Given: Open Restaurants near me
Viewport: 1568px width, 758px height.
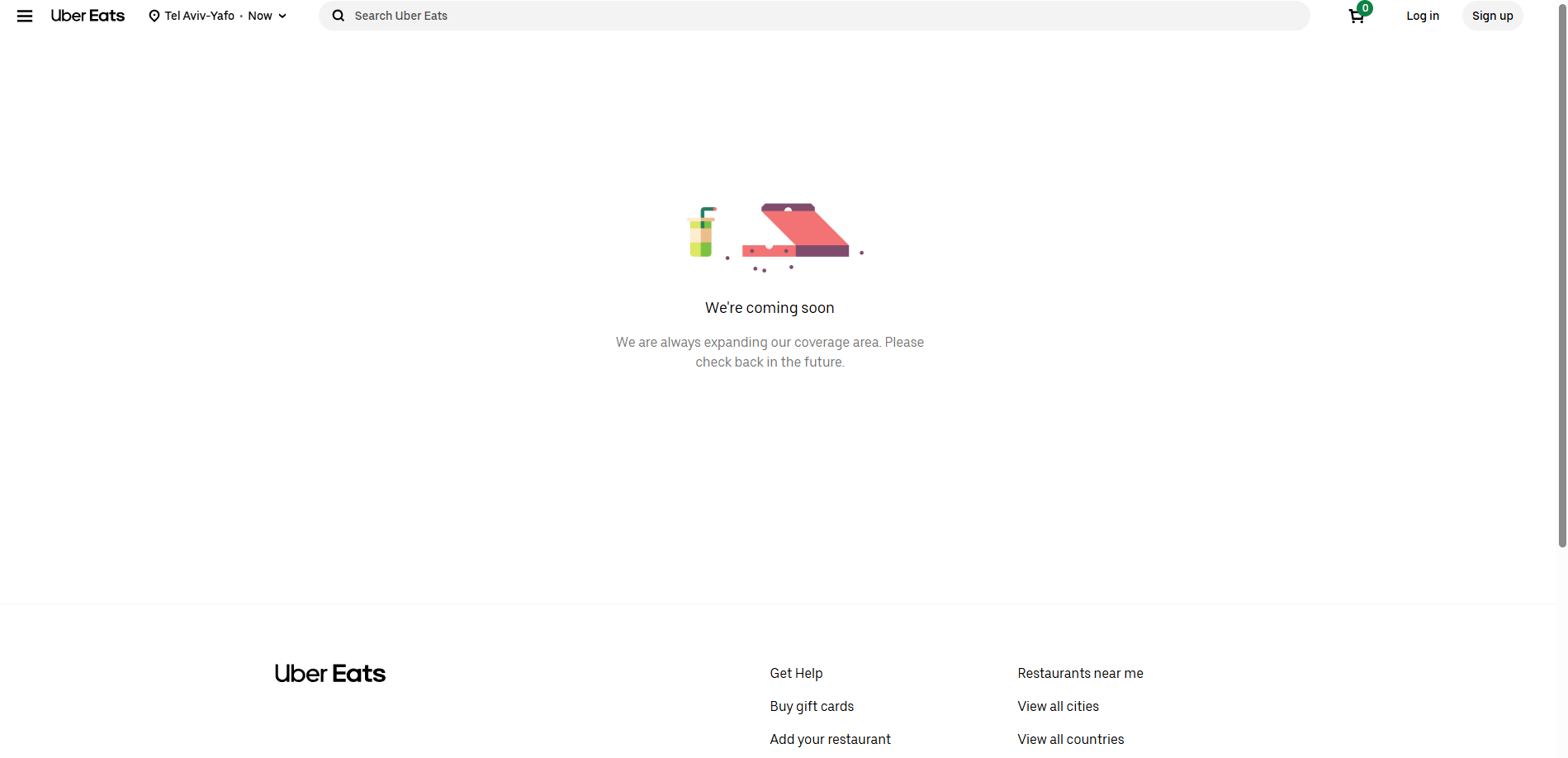Looking at the screenshot, I should [1080, 674].
